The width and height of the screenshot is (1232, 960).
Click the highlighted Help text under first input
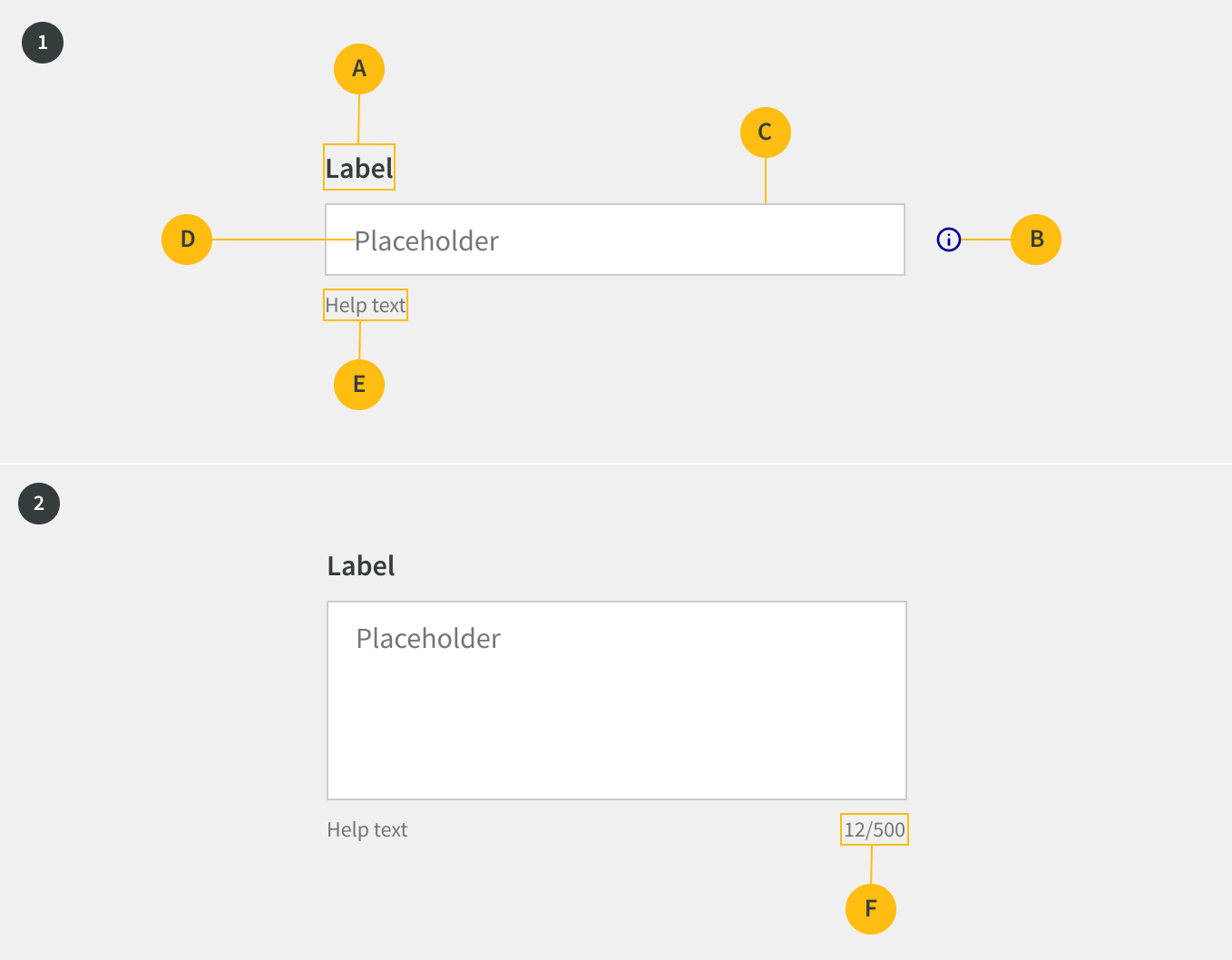coord(366,305)
